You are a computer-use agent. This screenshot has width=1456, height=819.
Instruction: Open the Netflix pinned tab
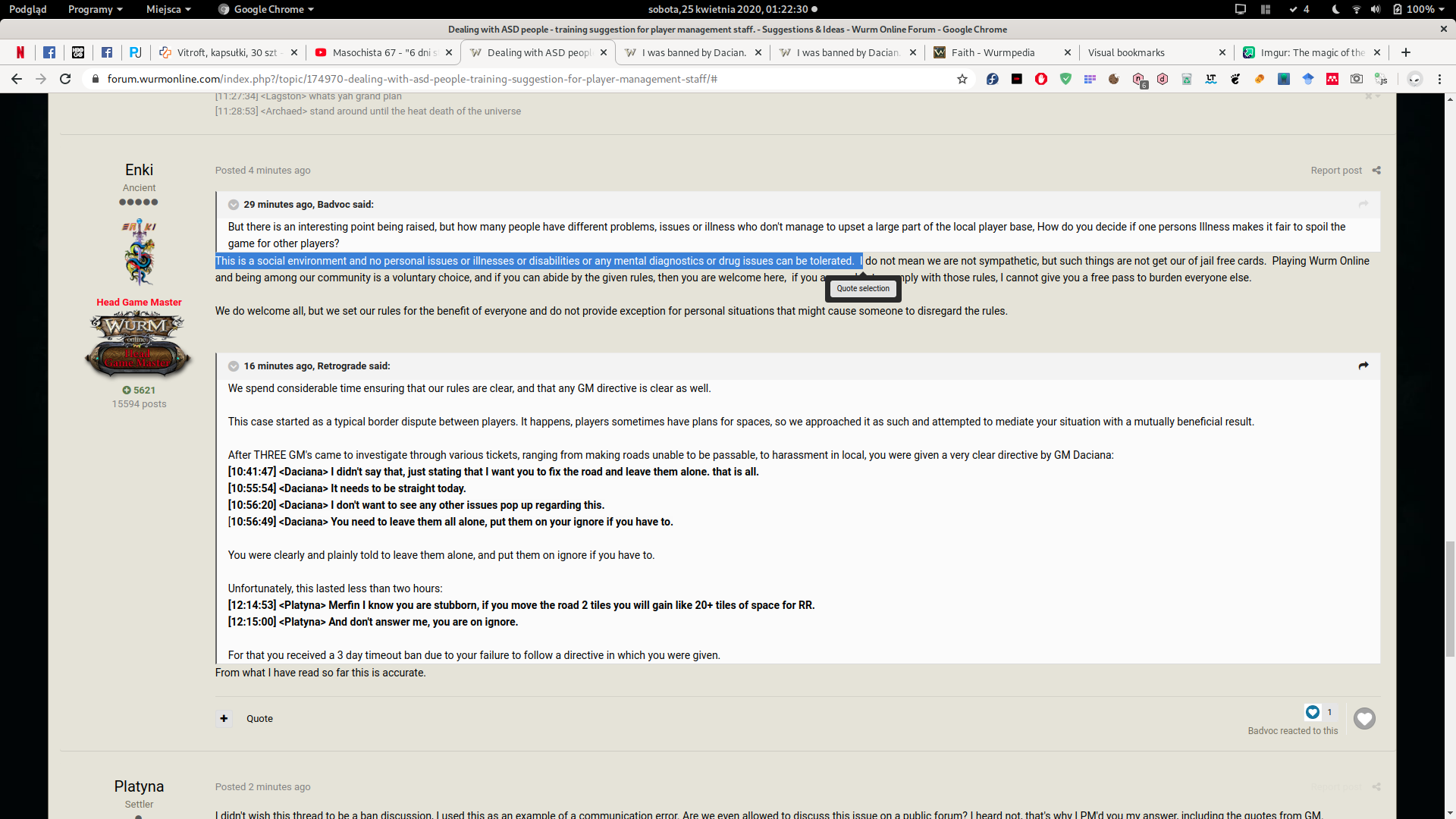[x=20, y=52]
